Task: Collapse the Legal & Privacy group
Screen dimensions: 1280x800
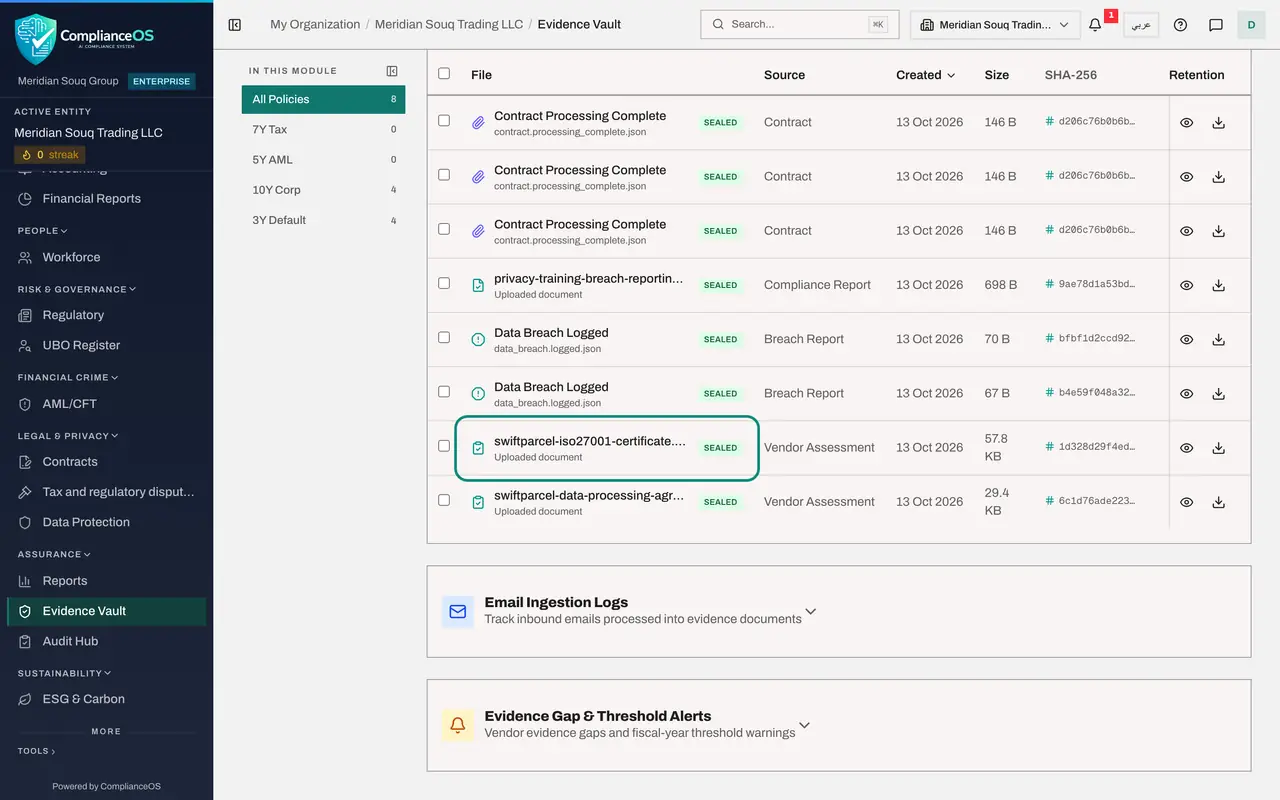Action: (68, 436)
